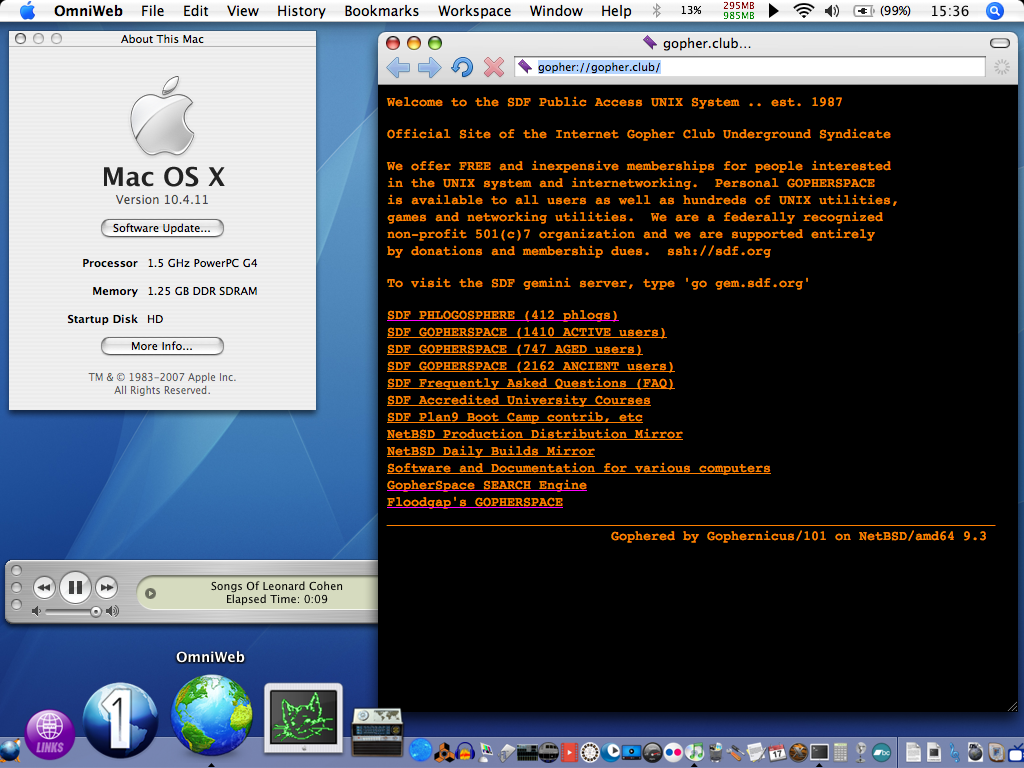
Task: Click the 295MB/985MB memory monitor in menu bar
Action: [x=739, y=10]
